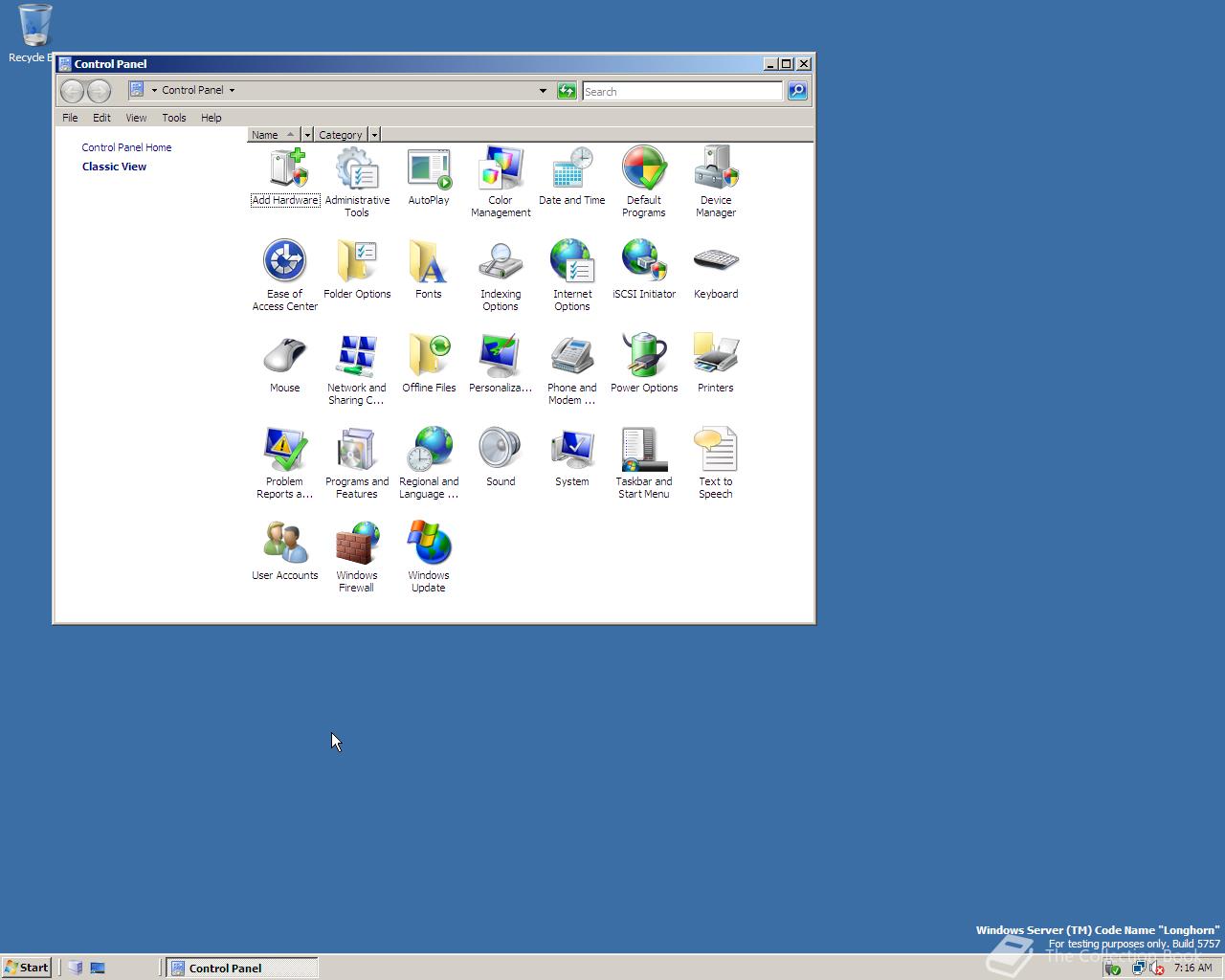Image resolution: width=1225 pixels, height=980 pixels.
Task: Click the taskbar clock showing 7:16 AM
Action: 1192,968
